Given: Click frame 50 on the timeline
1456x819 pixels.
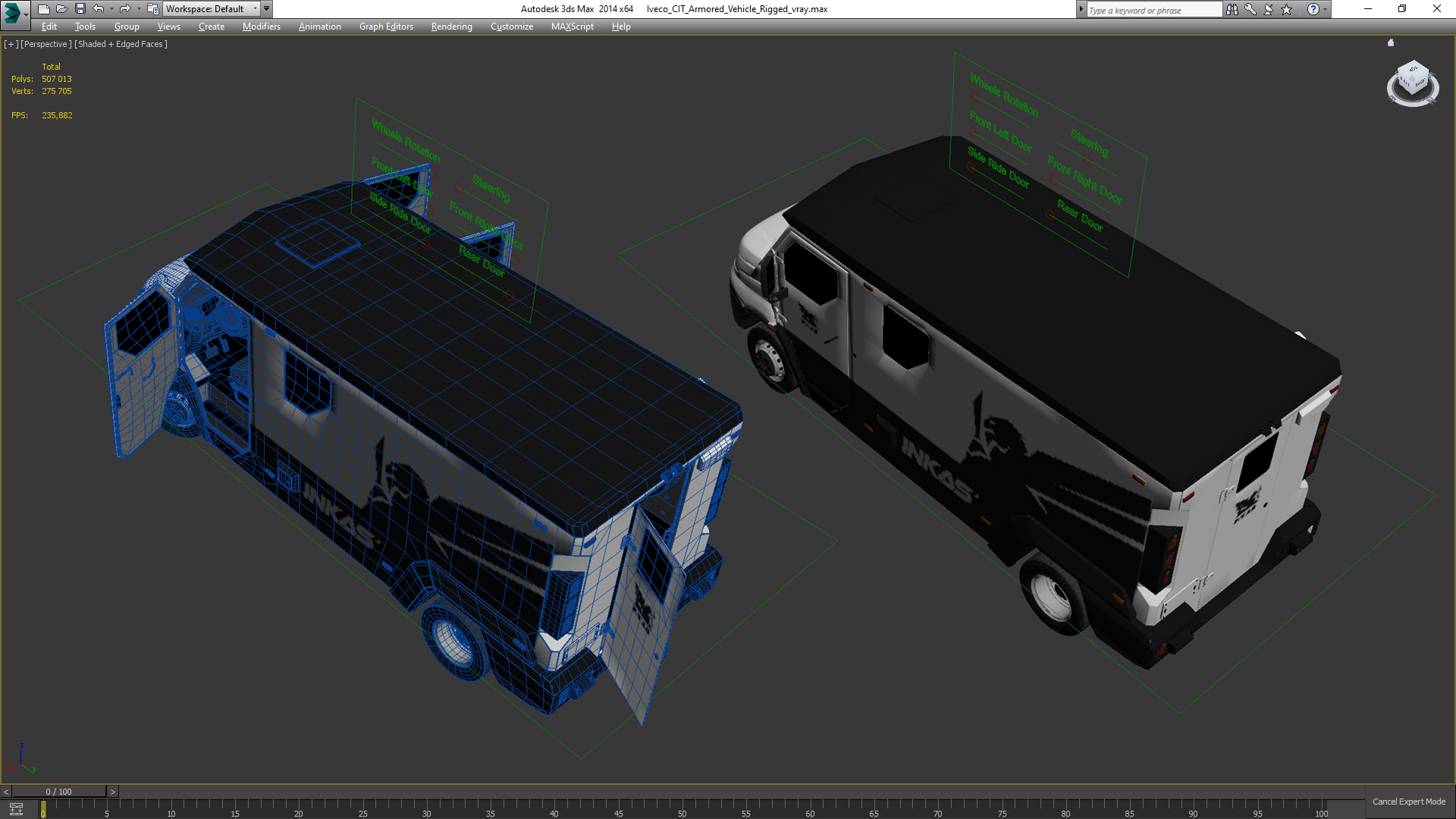Looking at the screenshot, I should pyautogui.click(x=682, y=813).
